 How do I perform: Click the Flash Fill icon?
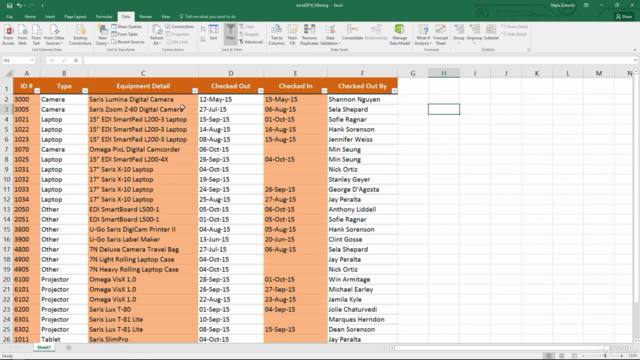tap(292, 35)
